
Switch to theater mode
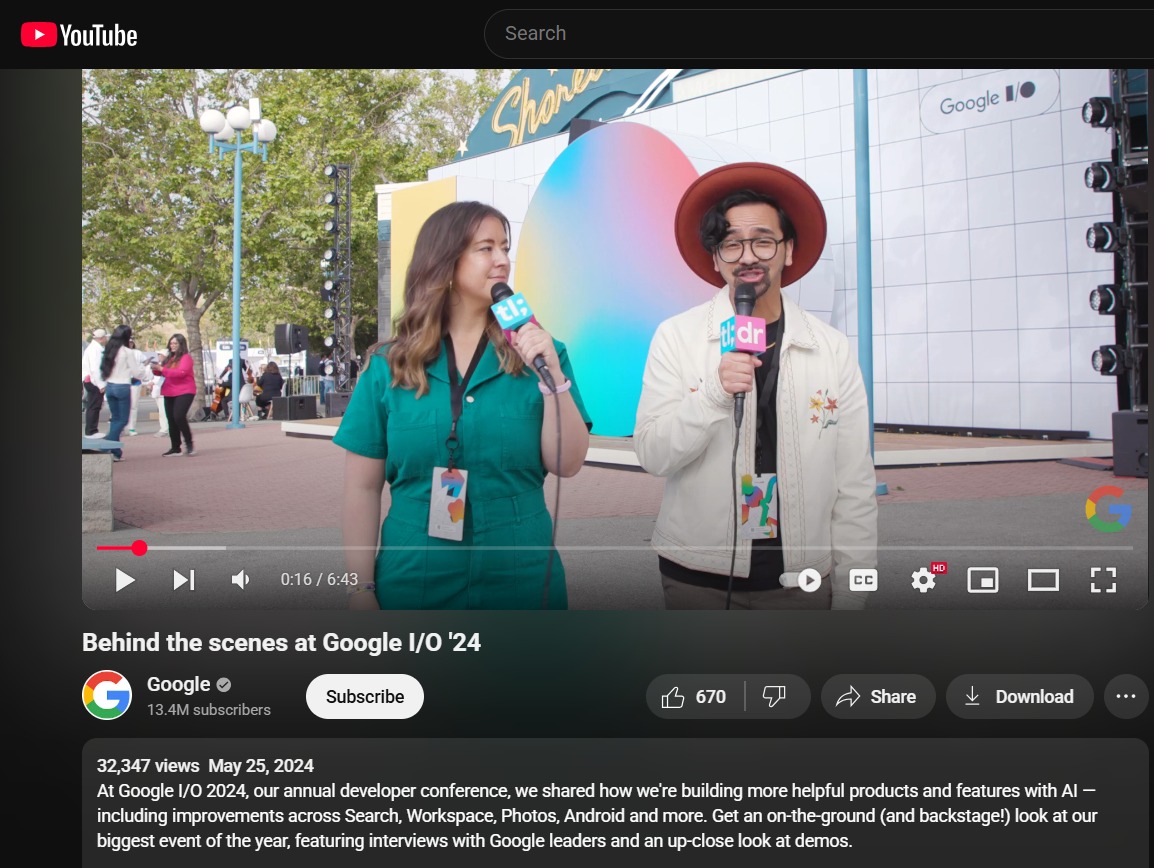[1043, 580]
